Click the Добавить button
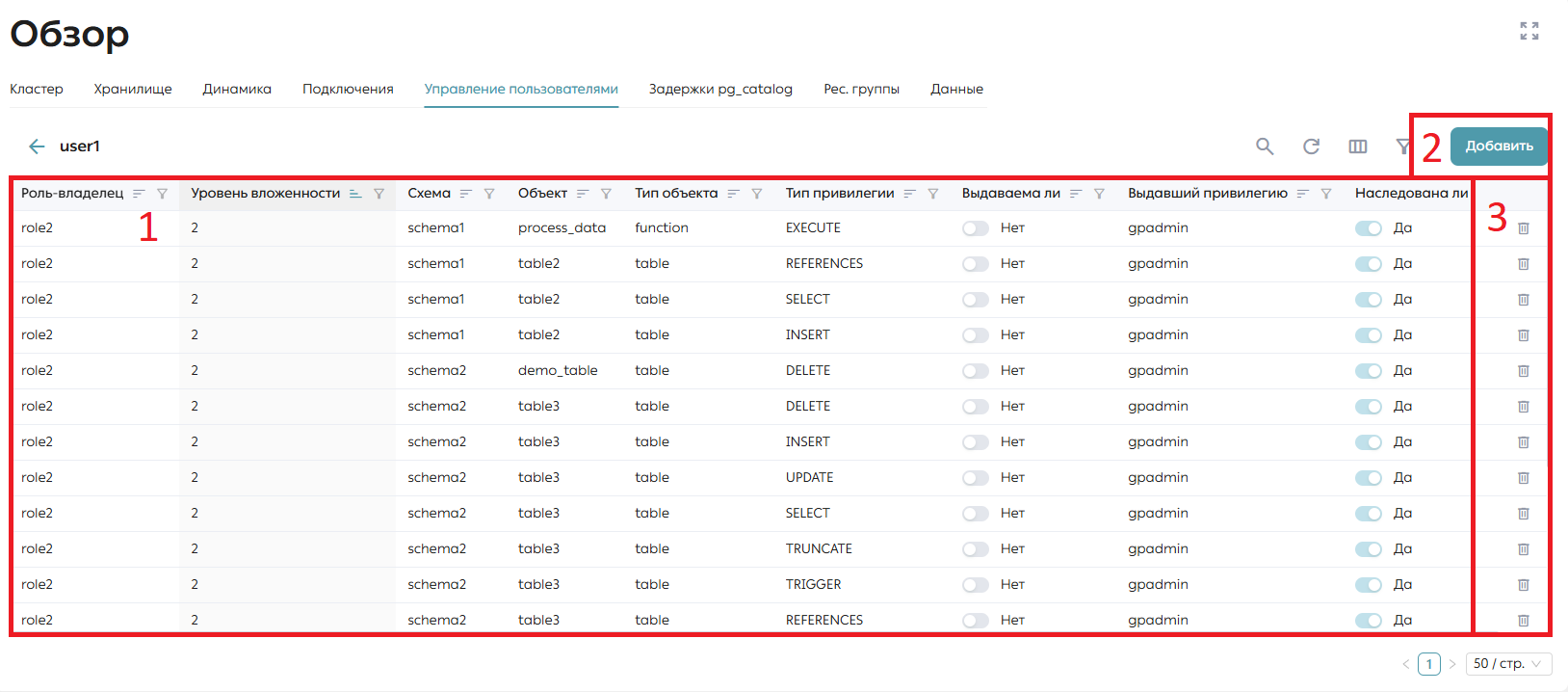This screenshot has width=1568, height=692. [x=1499, y=146]
